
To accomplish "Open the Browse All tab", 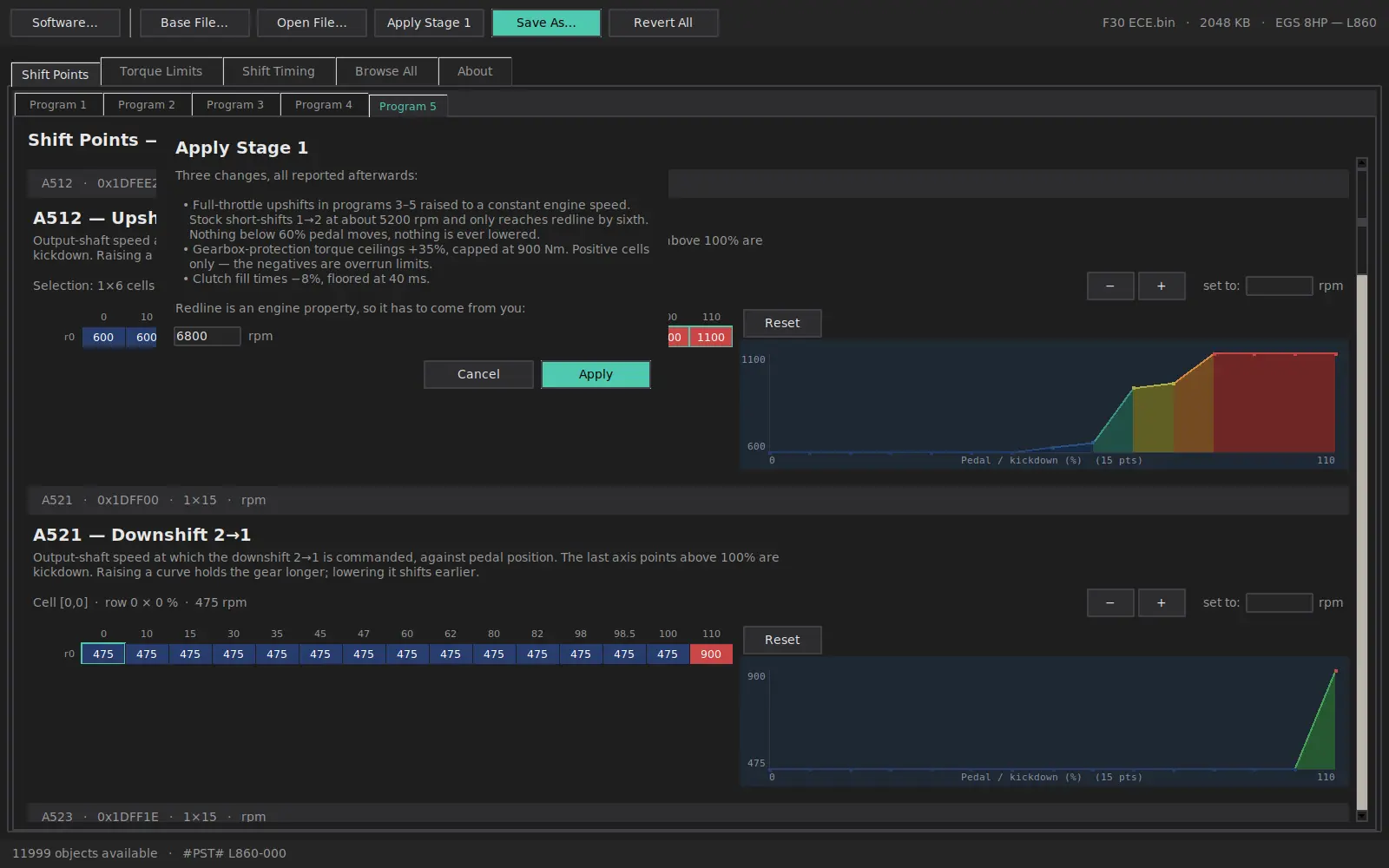I will pos(386,71).
